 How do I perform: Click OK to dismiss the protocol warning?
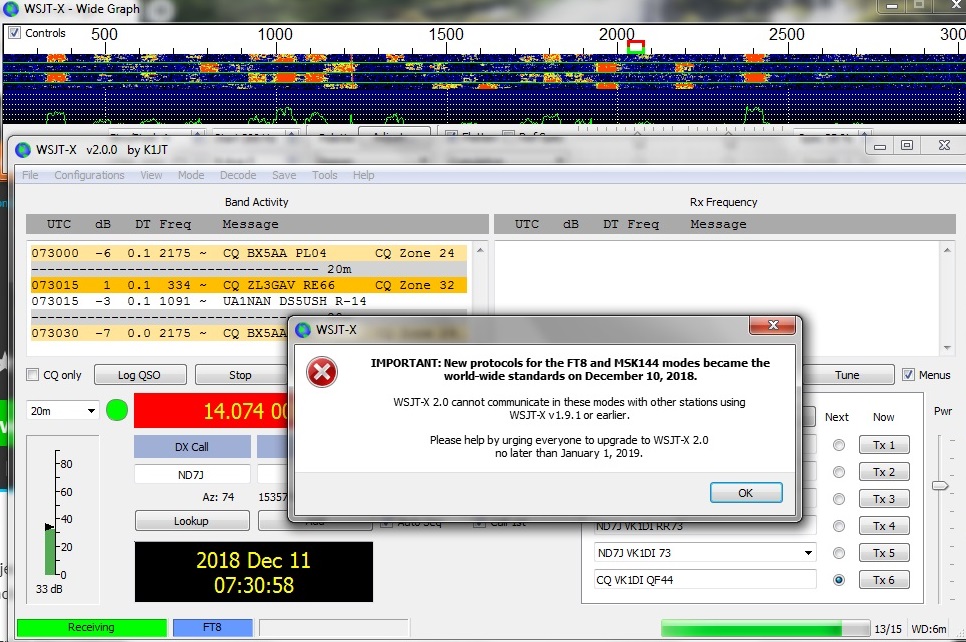[x=746, y=493]
